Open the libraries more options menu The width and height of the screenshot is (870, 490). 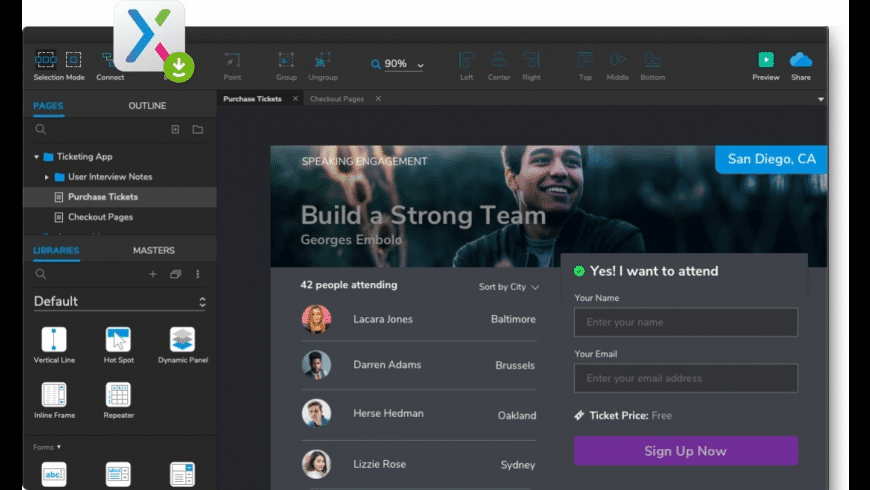198,274
